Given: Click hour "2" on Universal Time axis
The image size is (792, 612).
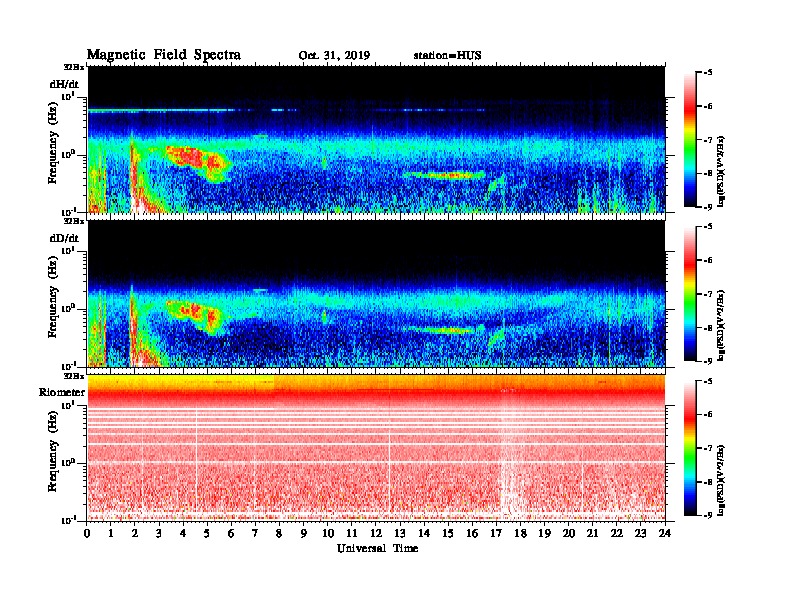Looking at the screenshot, I should 135,533.
